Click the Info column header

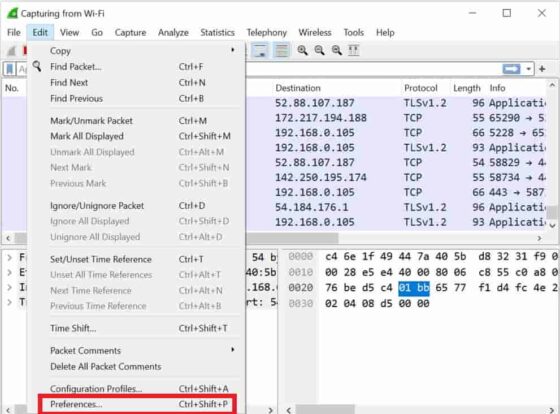click(497, 88)
